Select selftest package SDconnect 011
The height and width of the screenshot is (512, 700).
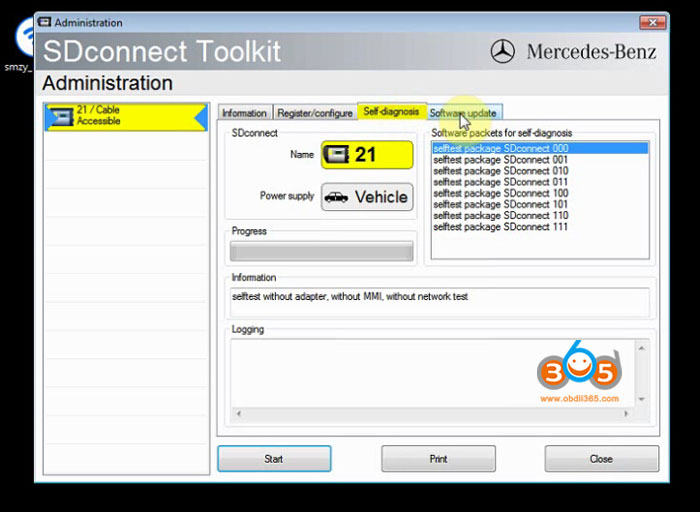(540, 182)
